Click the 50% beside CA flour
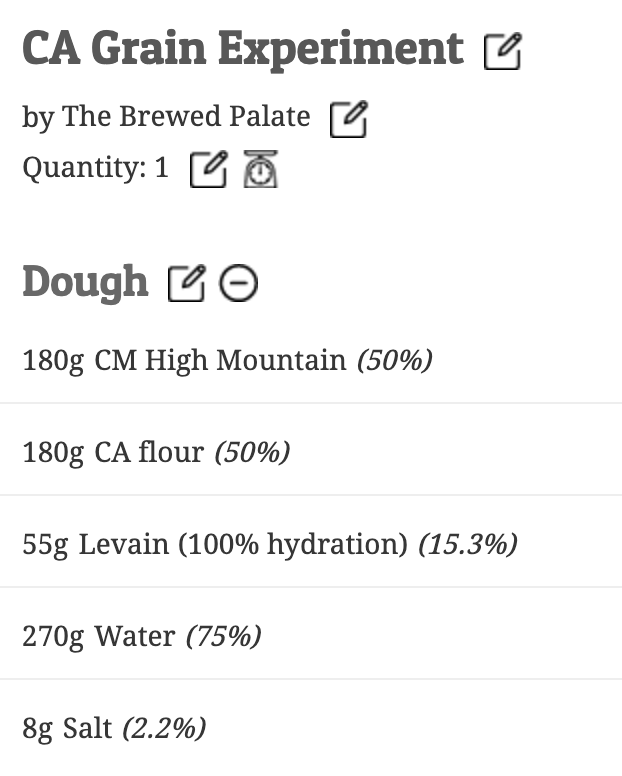622x776 pixels. point(252,452)
